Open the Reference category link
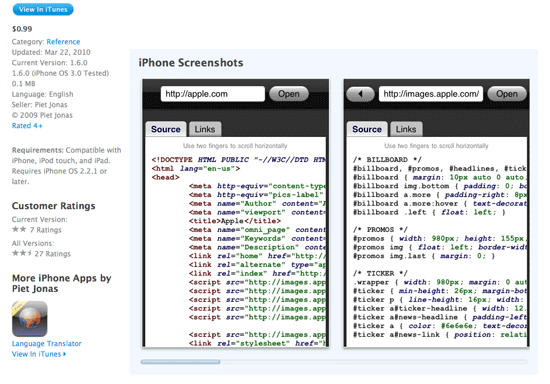This screenshot has height=384, width=550. pos(63,42)
